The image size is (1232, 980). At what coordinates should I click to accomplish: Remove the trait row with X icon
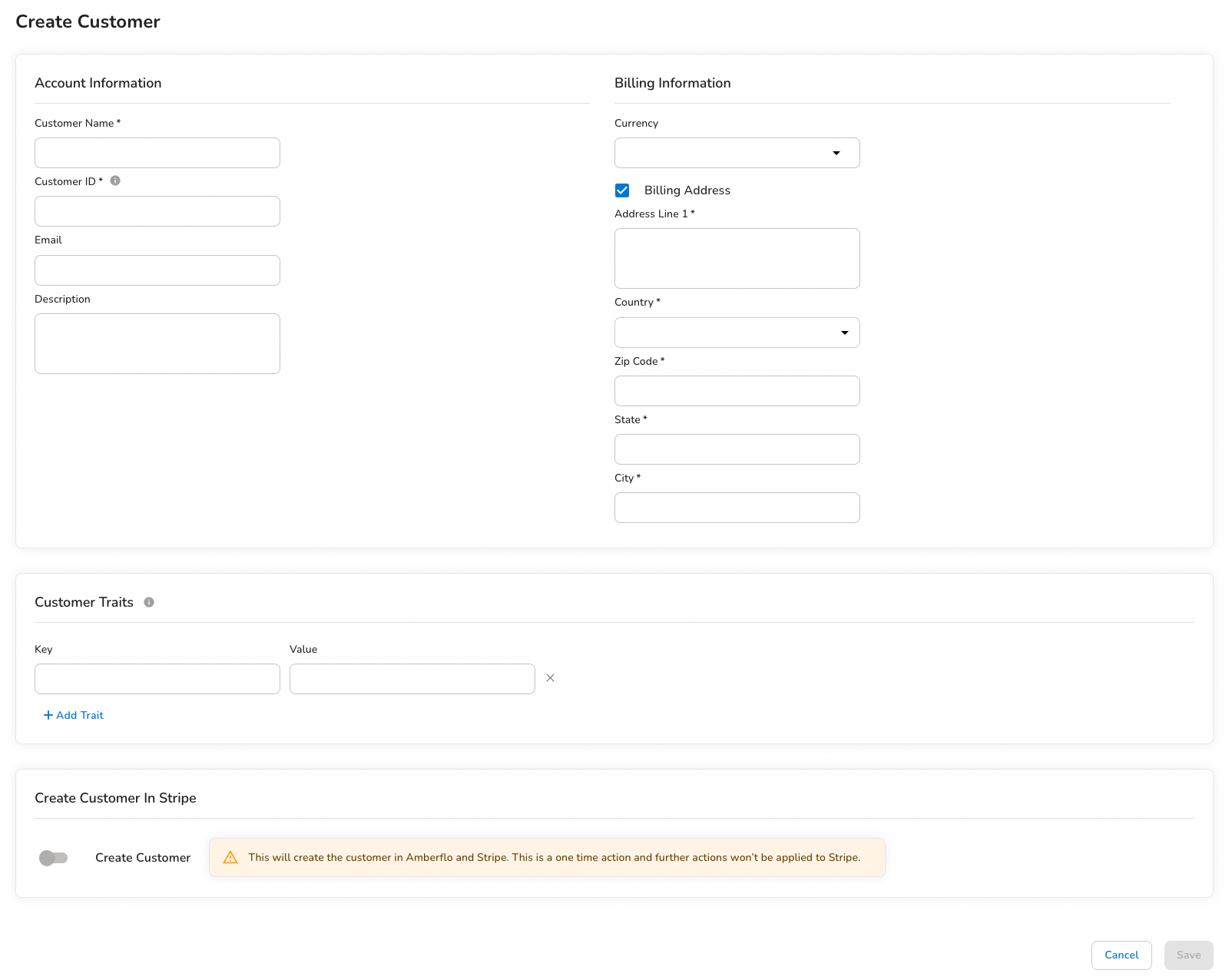click(x=550, y=678)
